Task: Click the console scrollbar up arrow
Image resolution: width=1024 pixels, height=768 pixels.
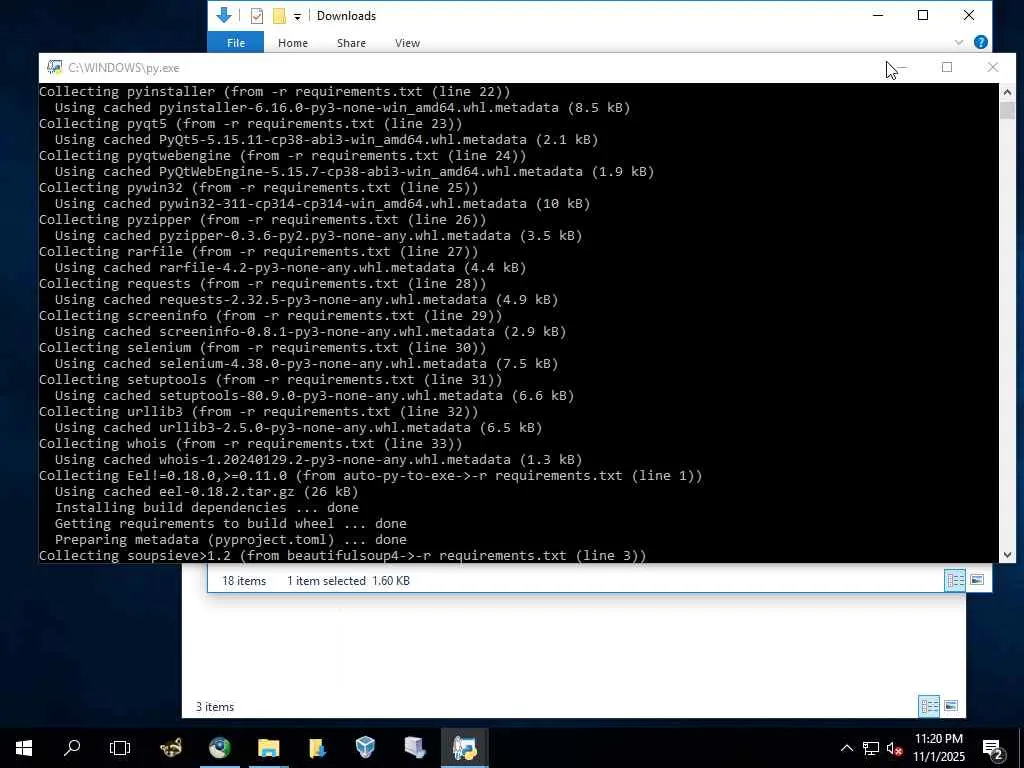Action: pyautogui.click(x=1007, y=92)
